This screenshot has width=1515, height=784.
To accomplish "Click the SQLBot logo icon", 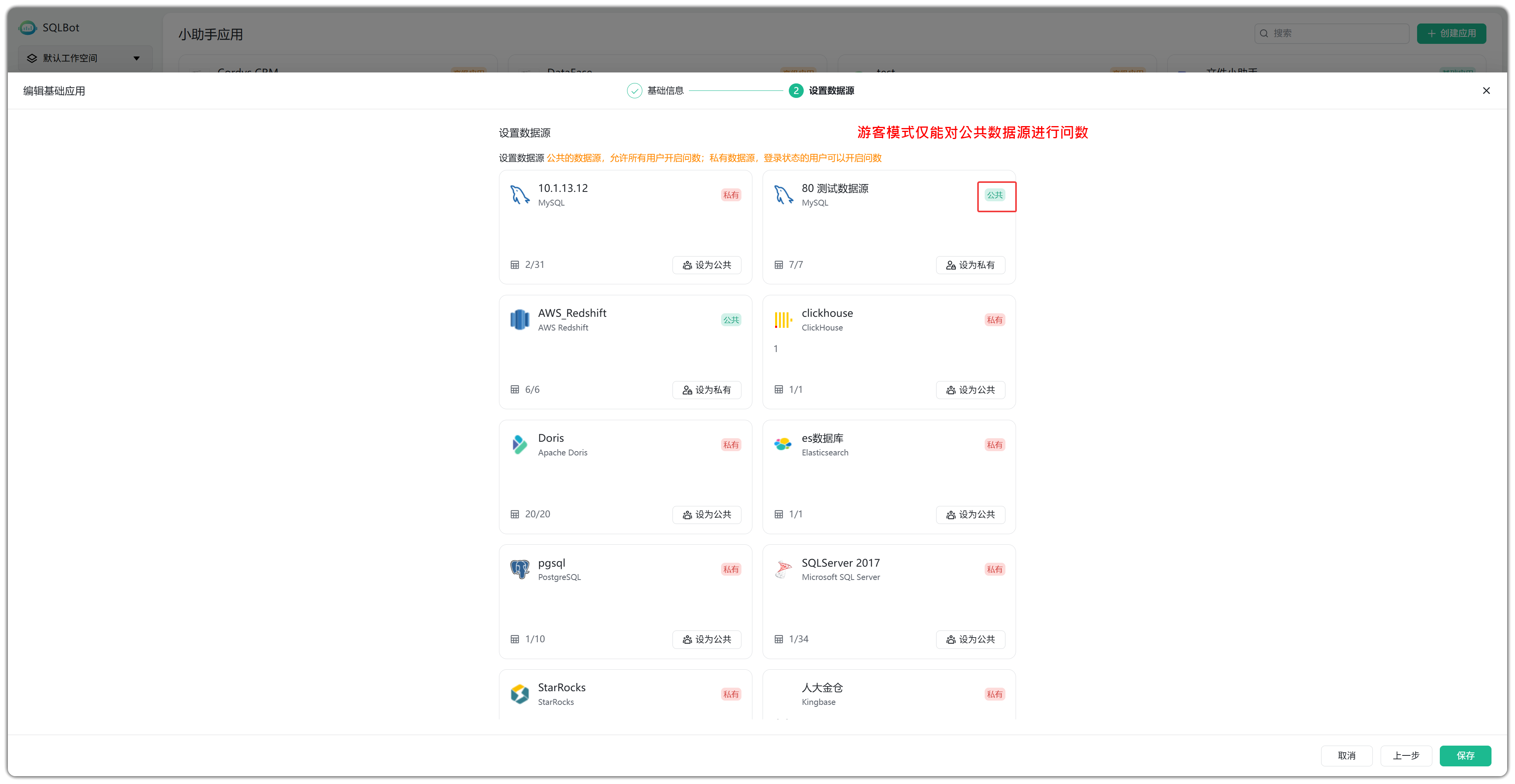I will coord(28,28).
